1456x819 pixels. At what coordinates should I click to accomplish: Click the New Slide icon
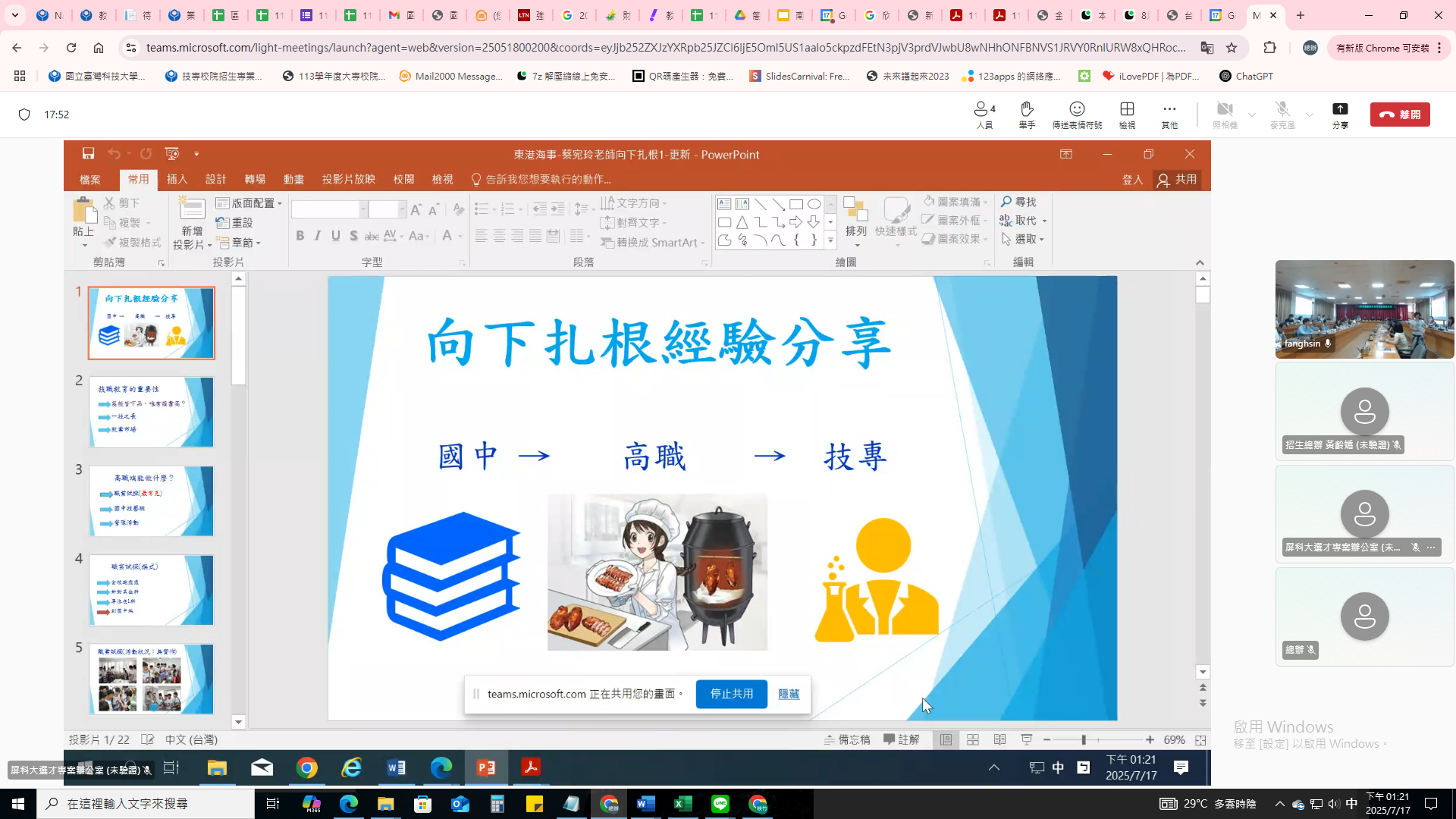click(x=191, y=208)
